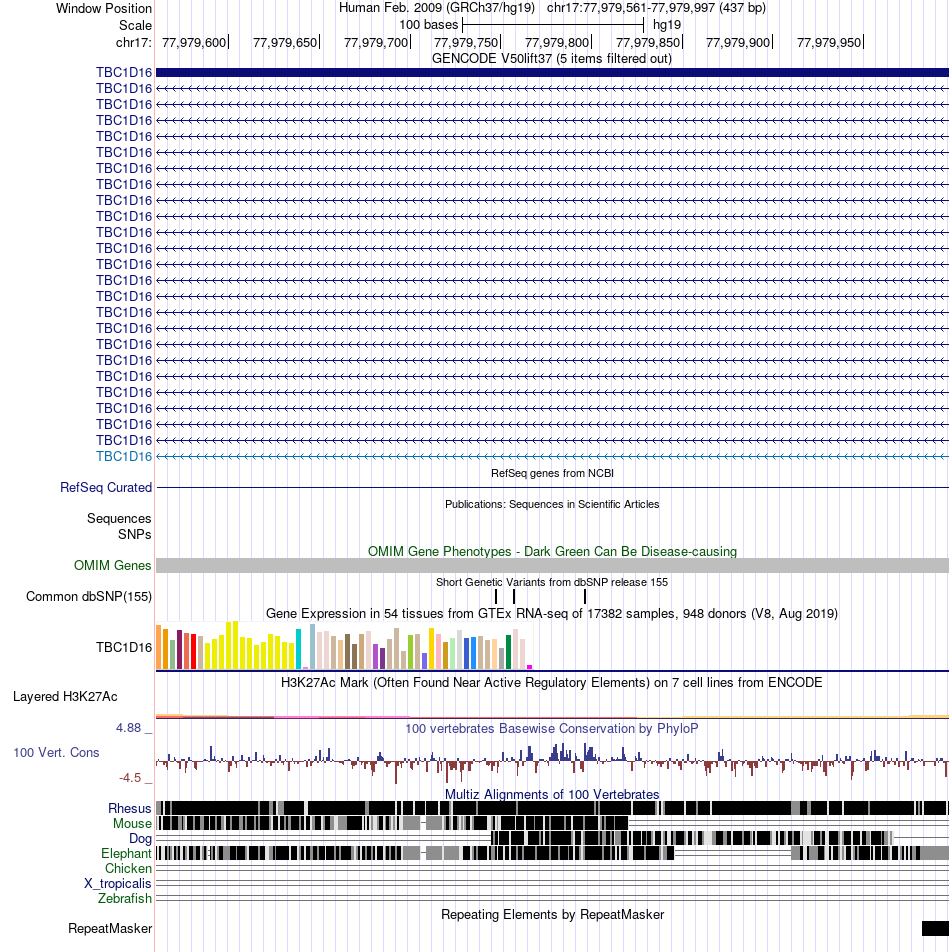
Task: Click the X_tropicalis alignment label
Action: pyautogui.click(x=118, y=883)
